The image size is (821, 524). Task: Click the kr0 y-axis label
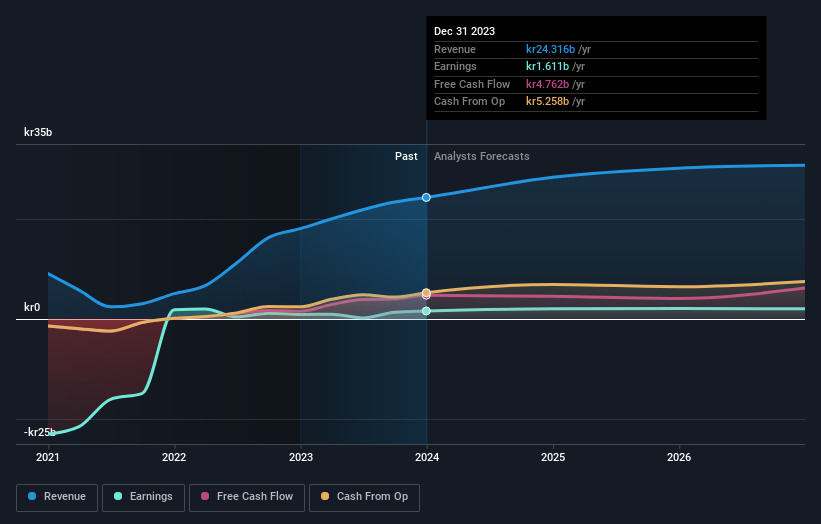point(32,307)
